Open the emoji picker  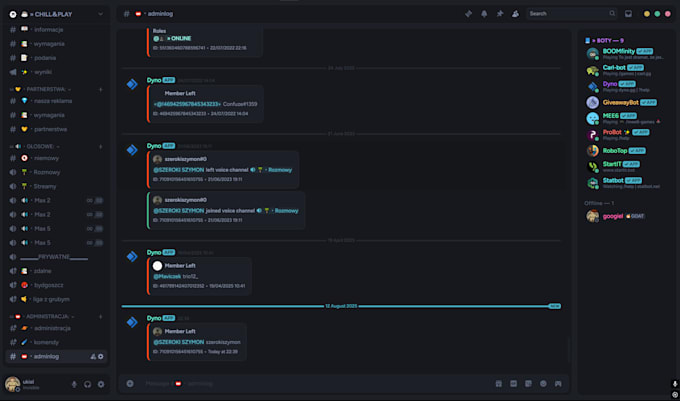pos(543,384)
